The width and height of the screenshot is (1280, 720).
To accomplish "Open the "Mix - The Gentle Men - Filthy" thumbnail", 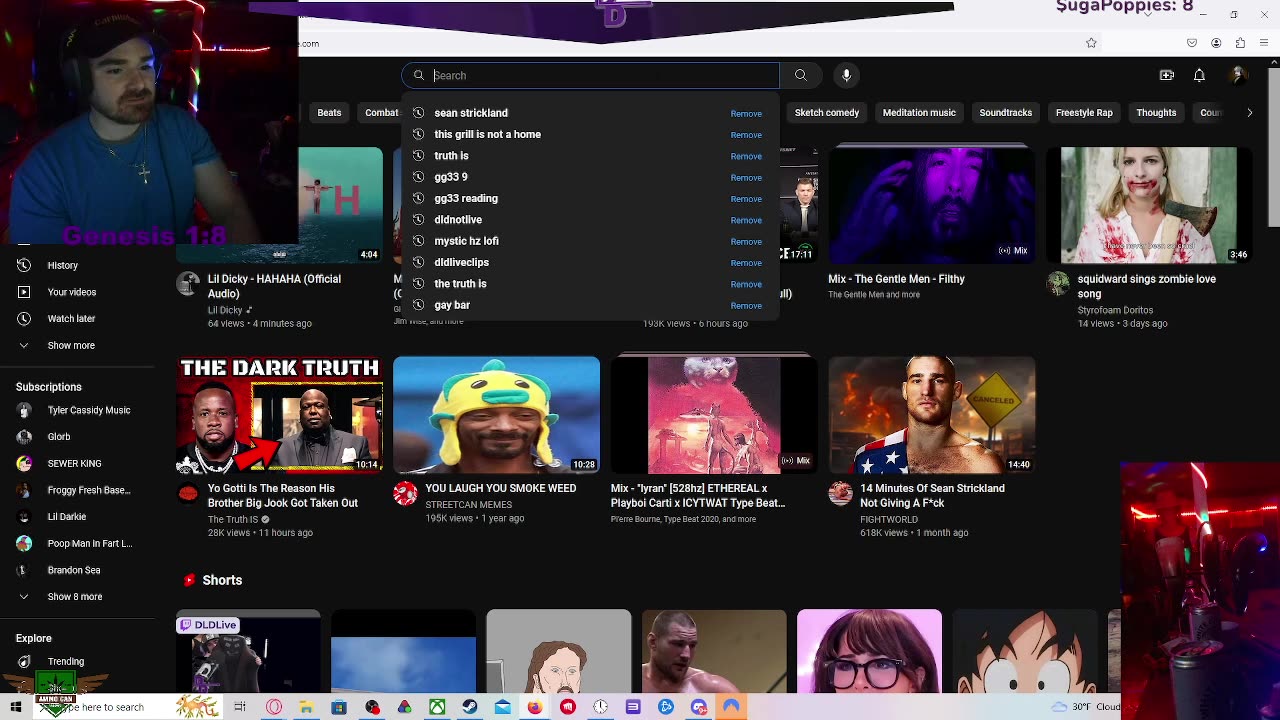I will click(932, 205).
